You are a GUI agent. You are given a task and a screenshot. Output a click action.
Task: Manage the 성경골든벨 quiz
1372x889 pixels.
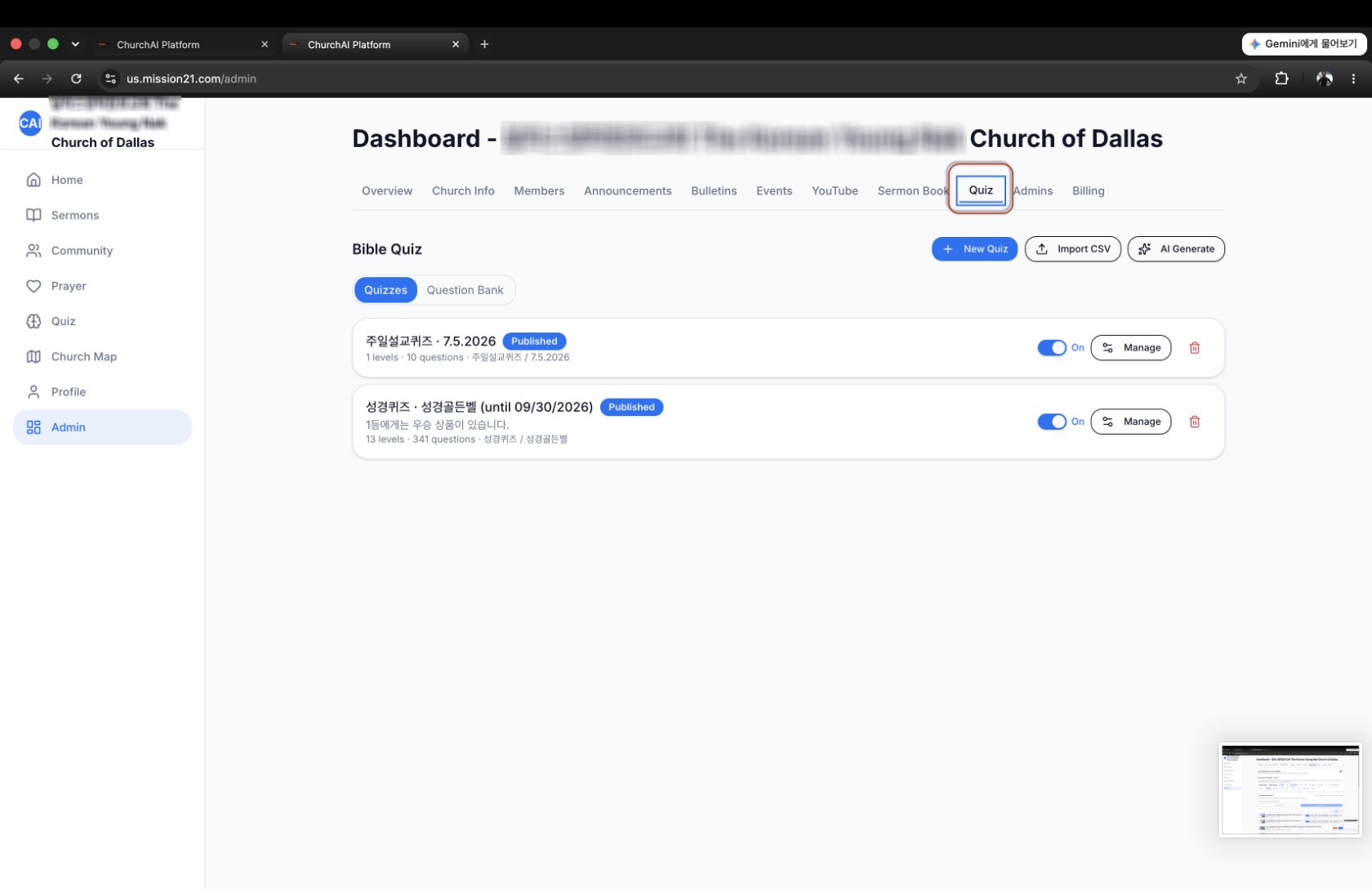point(1131,422)
